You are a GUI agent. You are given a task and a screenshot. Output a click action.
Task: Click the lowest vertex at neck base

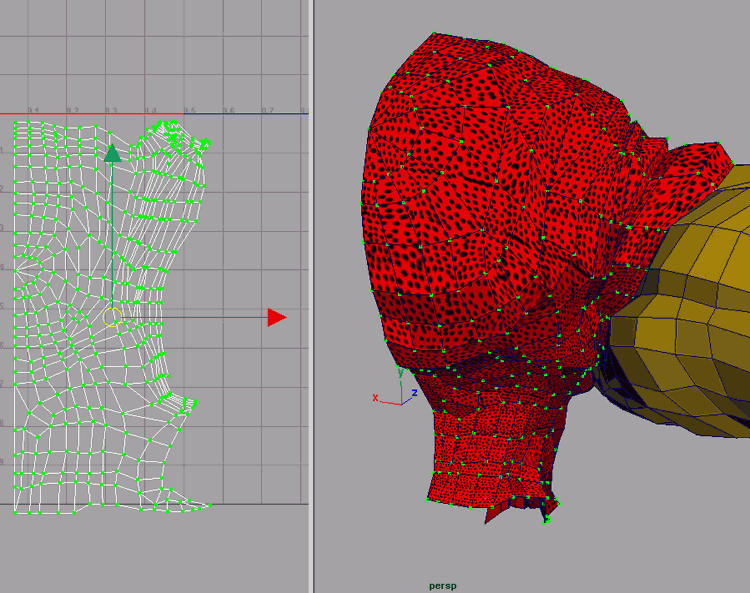click(x=547, y=521)
